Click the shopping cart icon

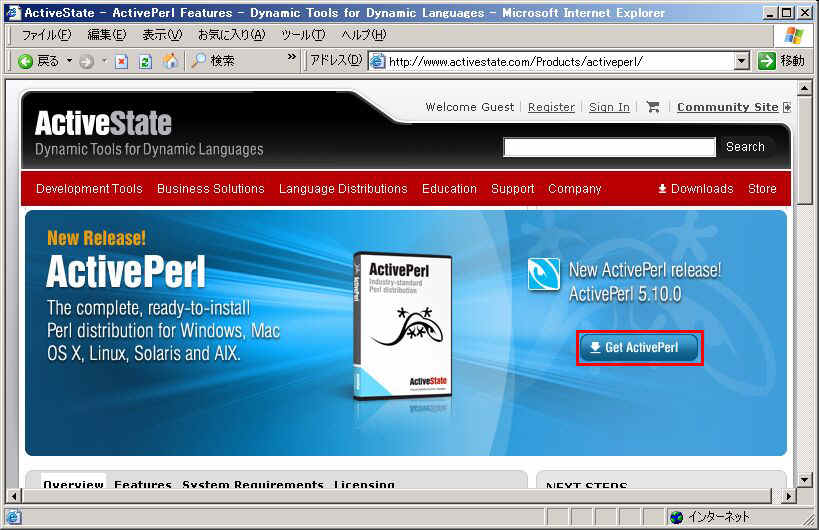(653, 107)
